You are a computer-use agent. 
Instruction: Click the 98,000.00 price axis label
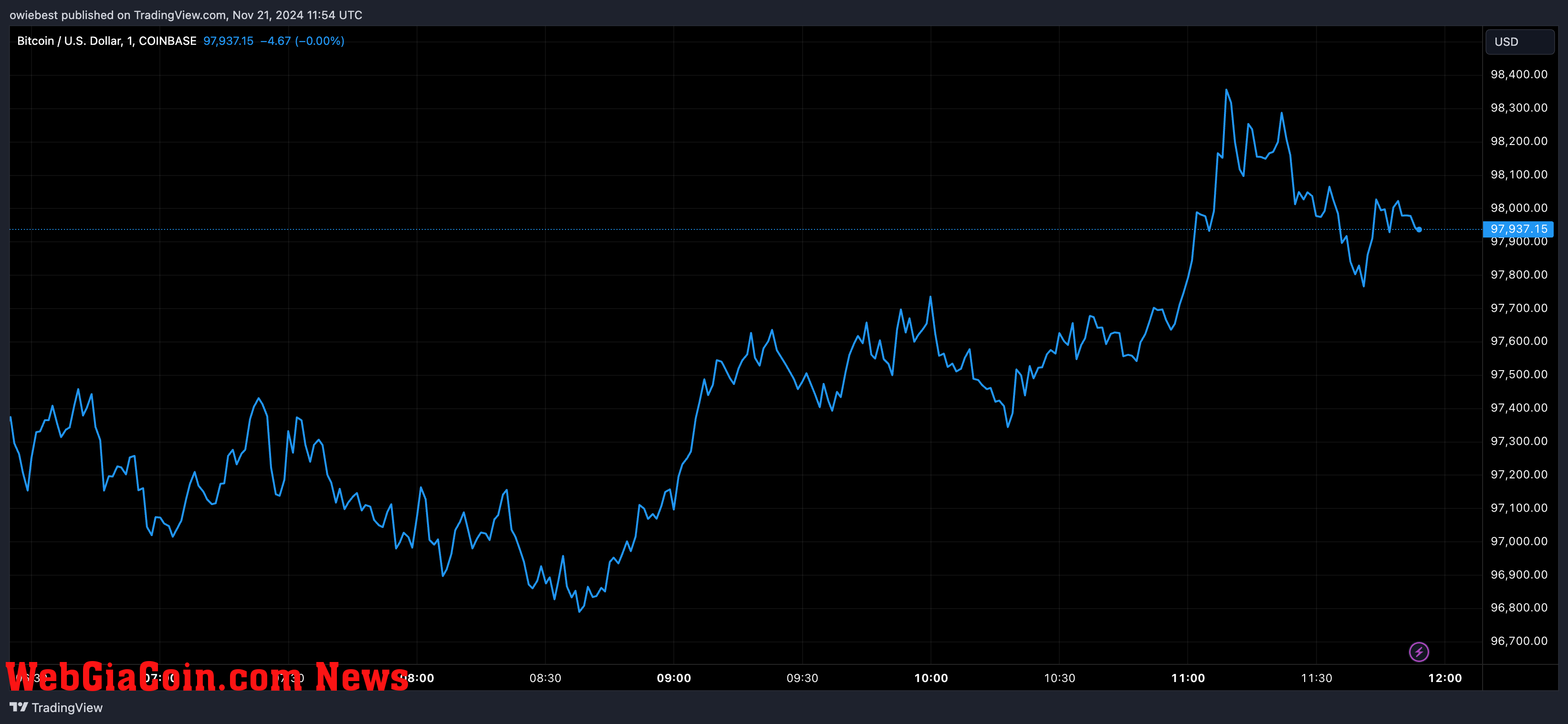1519,208
